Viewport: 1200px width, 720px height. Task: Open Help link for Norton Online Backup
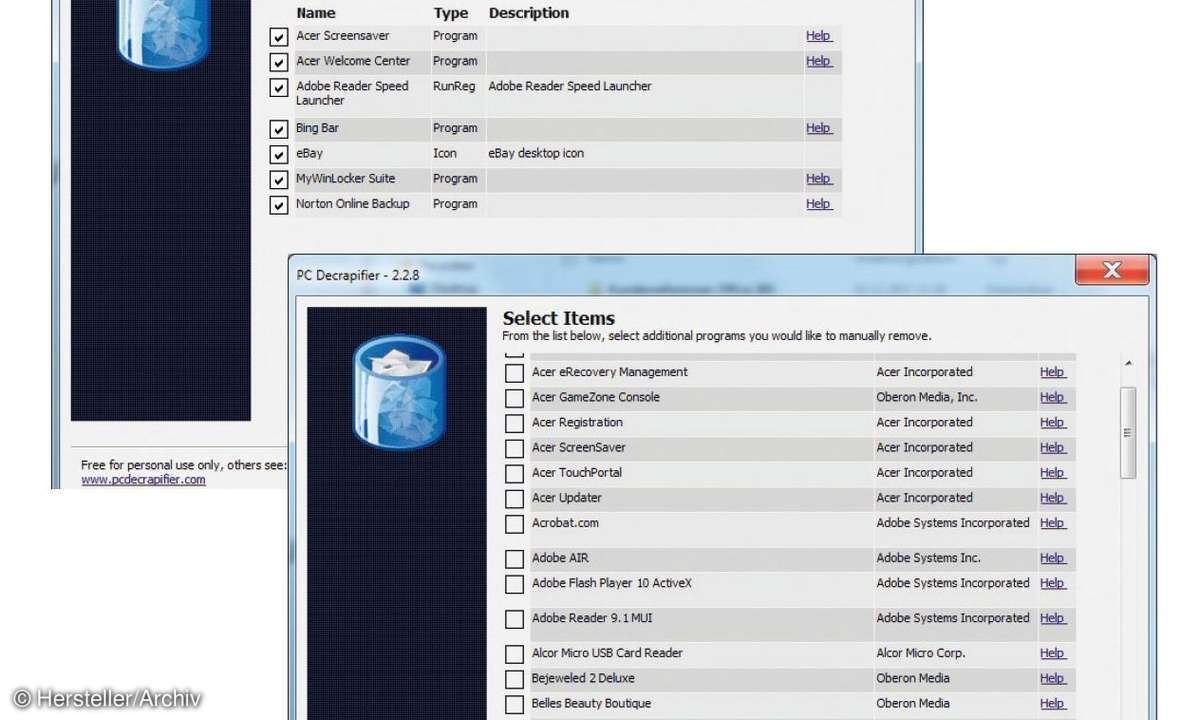coord(819,203)
